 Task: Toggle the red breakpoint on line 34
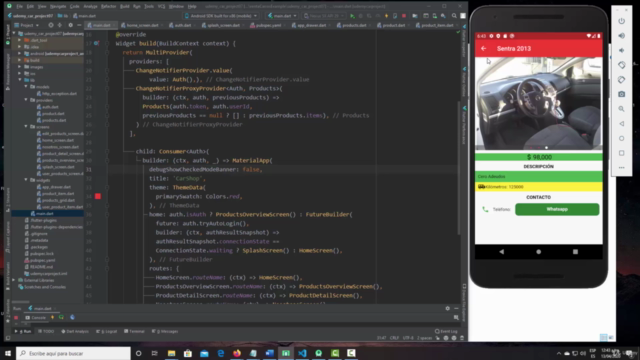pos(98,196)
